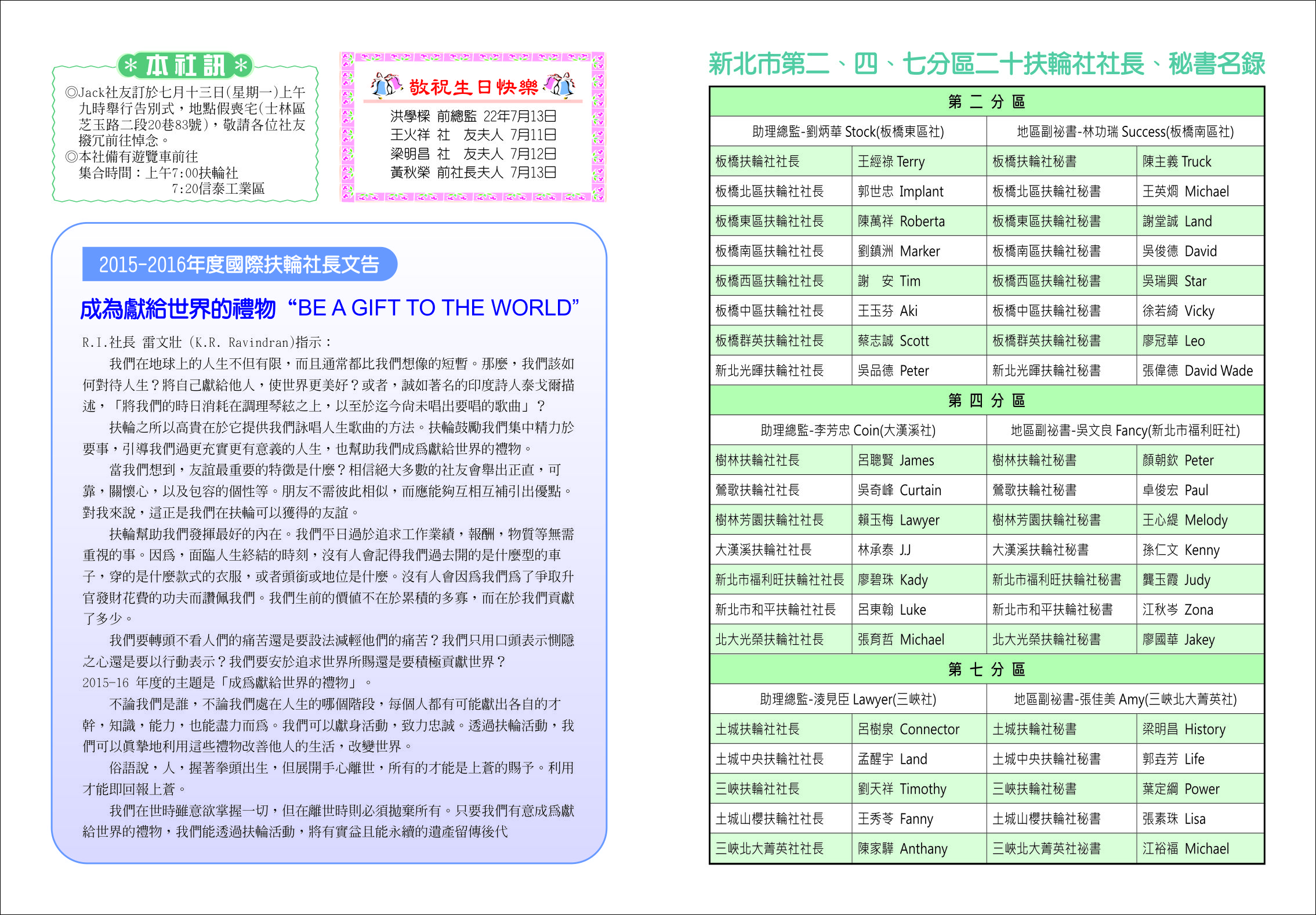Image resolution: width=1316 pixels, height=915 pixels.
Task: Select the 敬祝生日快樂 heading
Action: [x=474, y=87]
